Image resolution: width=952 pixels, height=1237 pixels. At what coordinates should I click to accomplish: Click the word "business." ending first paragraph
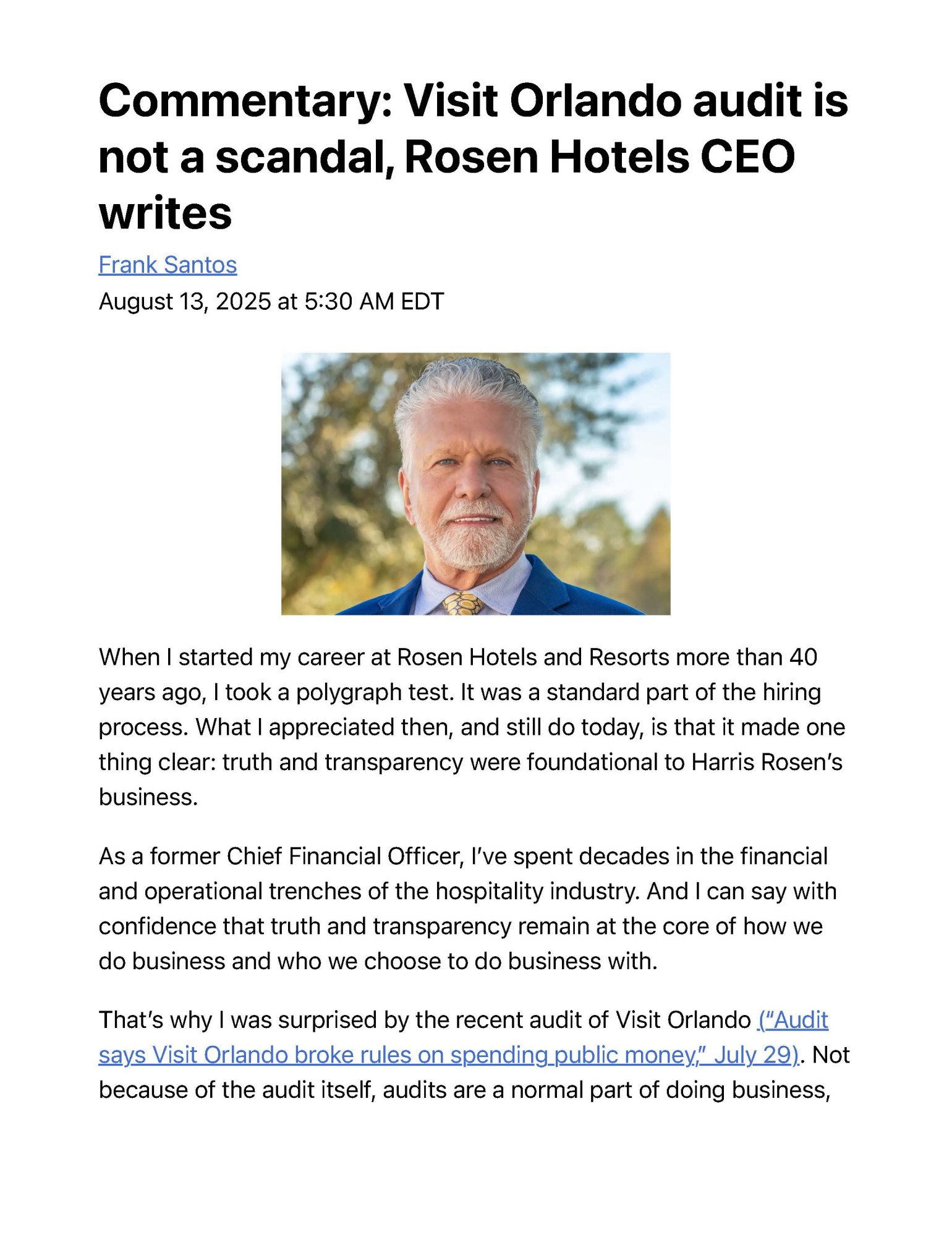[x=148, y=797]
